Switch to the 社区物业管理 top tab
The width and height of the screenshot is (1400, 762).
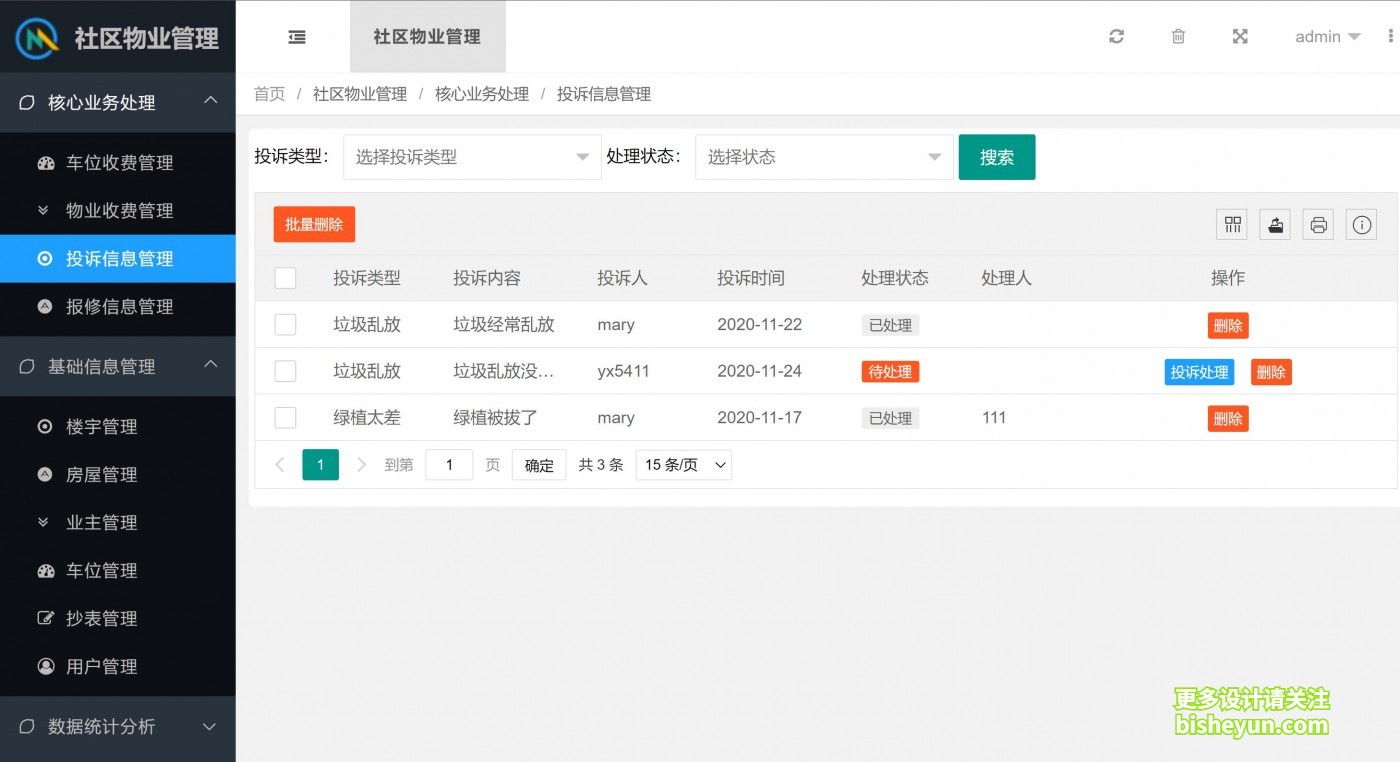[427, 37]
